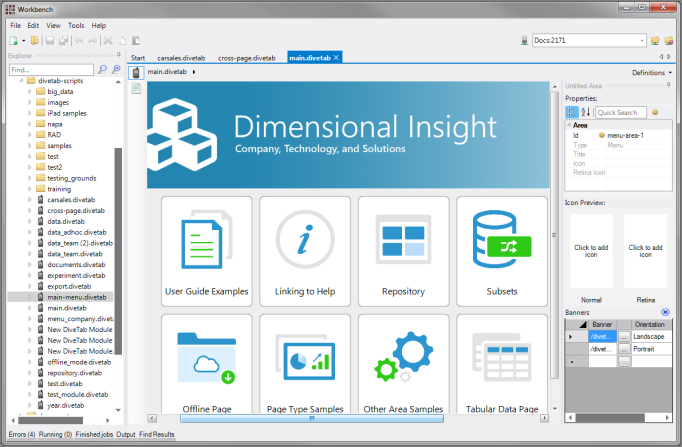Image resolution: width=682 pixels, height=447 pixels.
Task: Open the New file dropdown arrow
Action: 23,40
